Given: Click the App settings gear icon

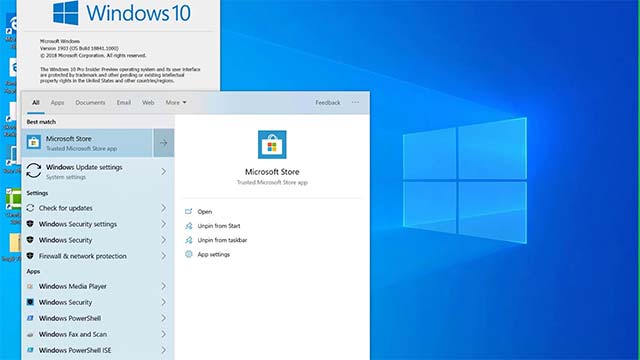Looking at the screenshot, I should [x=189, y=254].
